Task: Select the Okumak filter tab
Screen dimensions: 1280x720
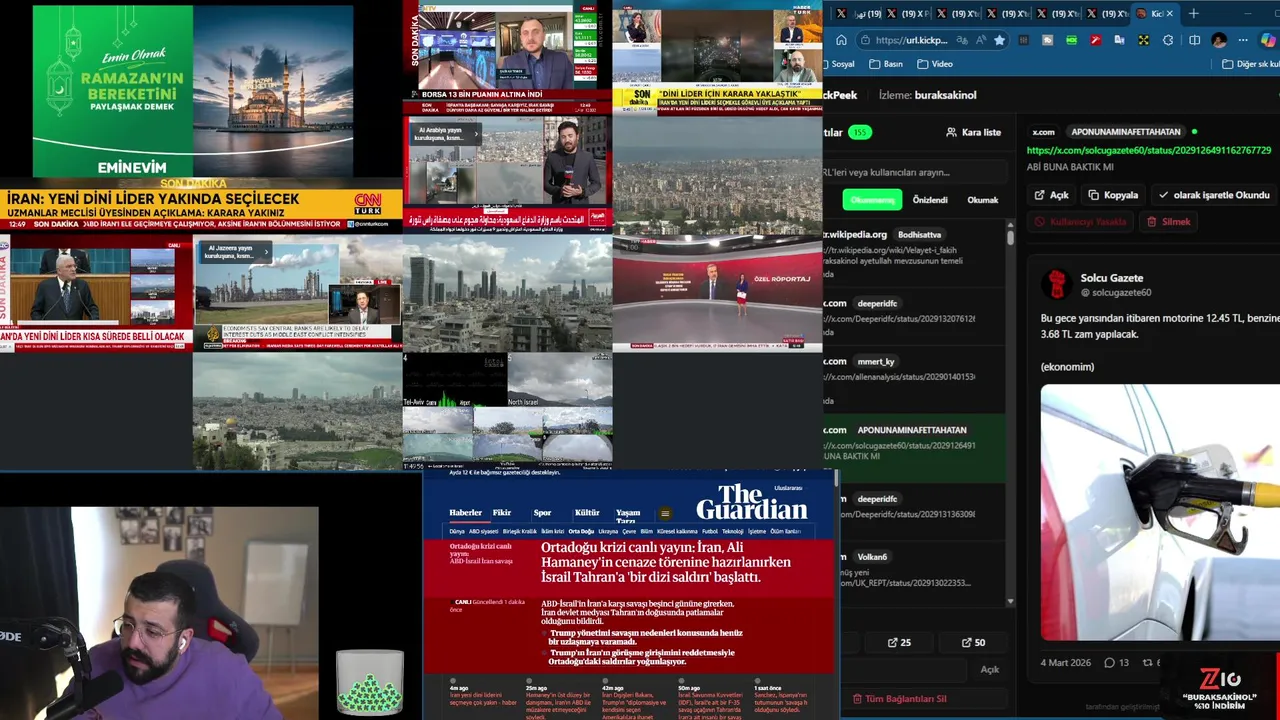Action: 982,200
